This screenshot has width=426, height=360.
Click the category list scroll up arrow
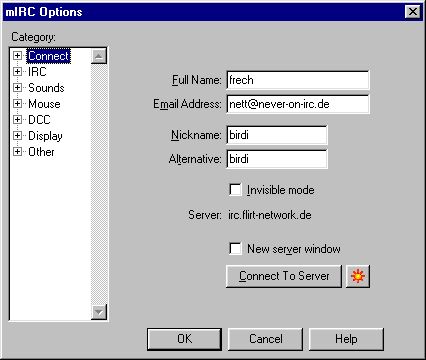pyautogui.click(x=99, y=56)
